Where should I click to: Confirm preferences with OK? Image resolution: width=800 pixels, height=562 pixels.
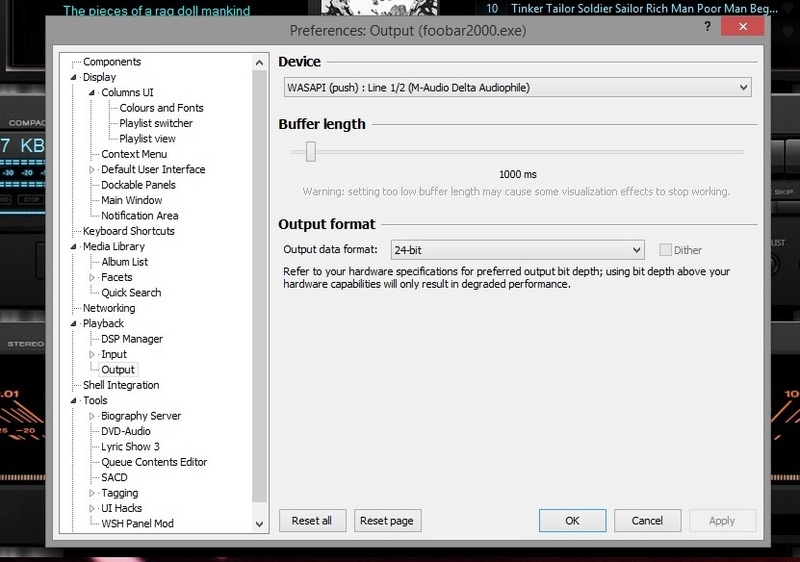coord(572,521)
